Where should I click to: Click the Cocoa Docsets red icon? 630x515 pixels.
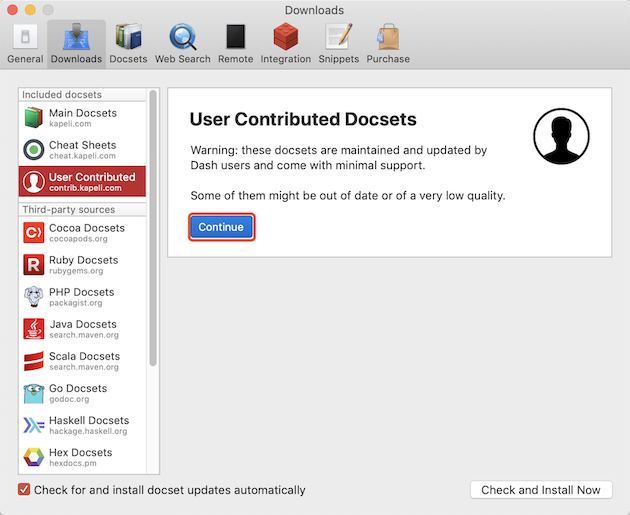(x=34, y=233)
